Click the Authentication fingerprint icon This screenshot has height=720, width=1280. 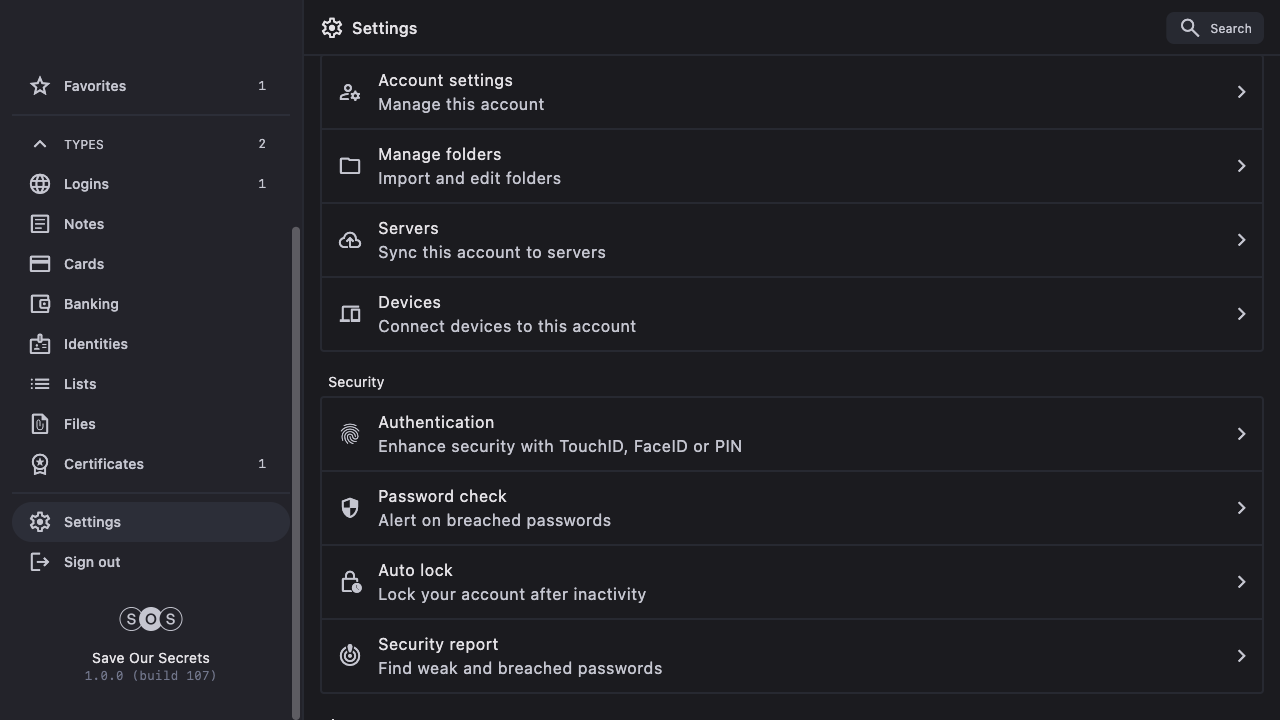click(x=350, y=434)
